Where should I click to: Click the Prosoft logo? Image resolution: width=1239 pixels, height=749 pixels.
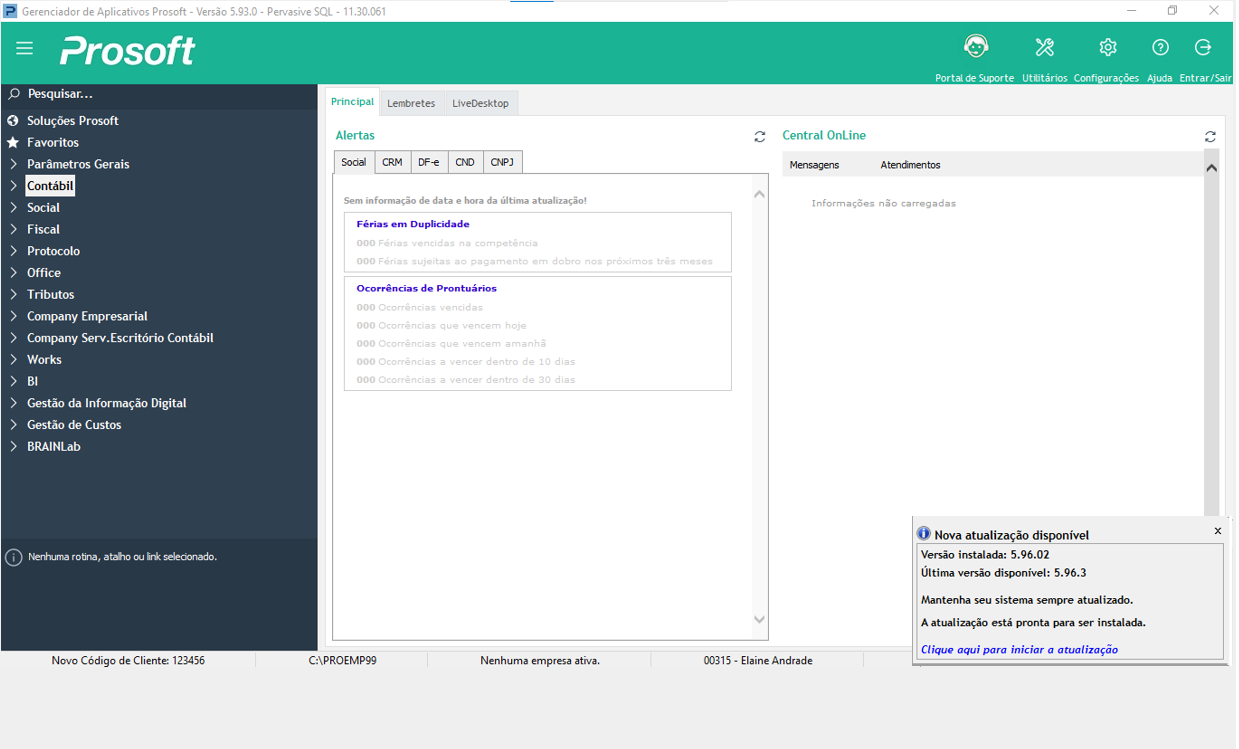coord(127,50)
